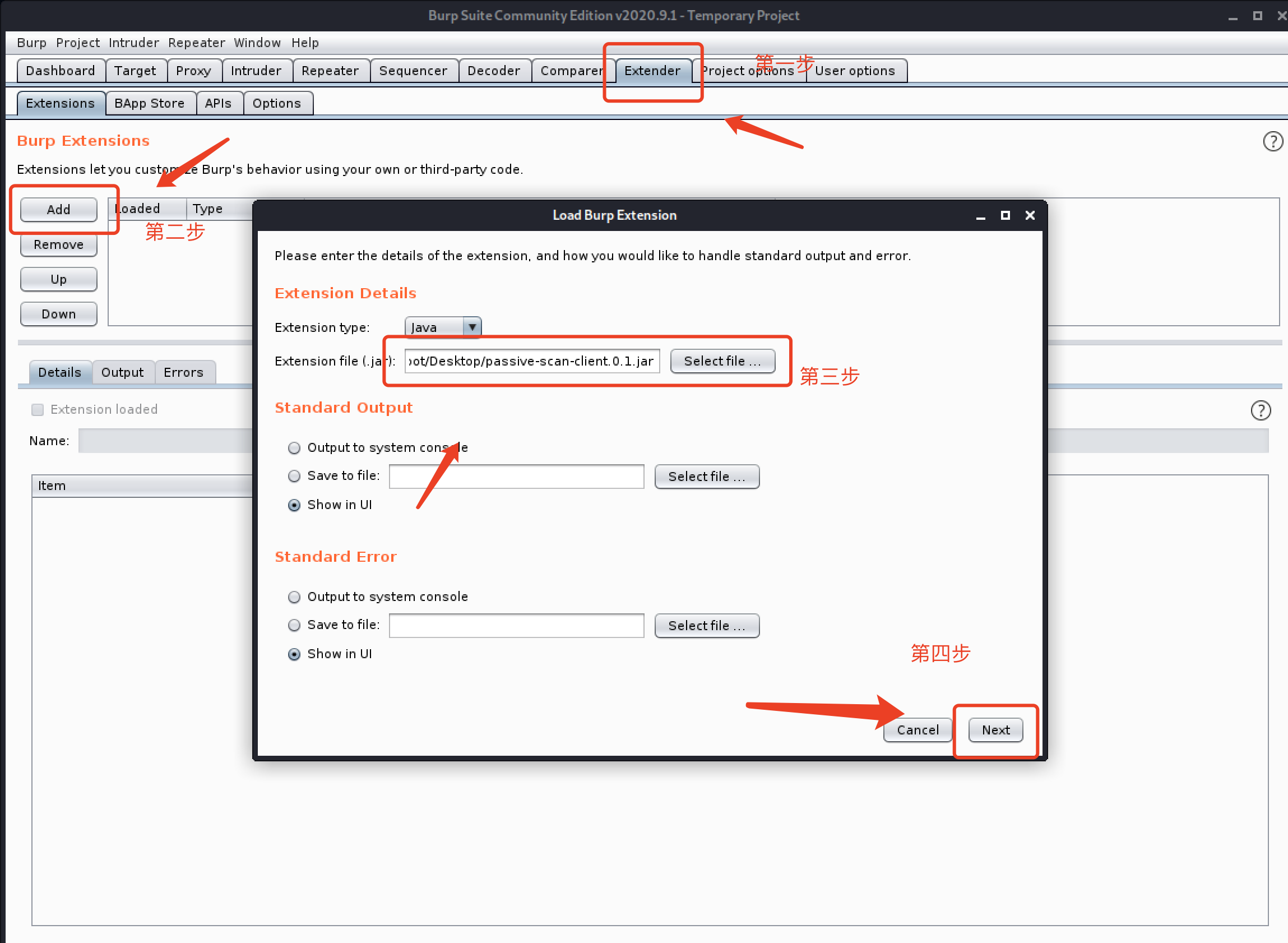
Task: Open the Intruder menu in menu bar
Action: [x=133, y=43]
